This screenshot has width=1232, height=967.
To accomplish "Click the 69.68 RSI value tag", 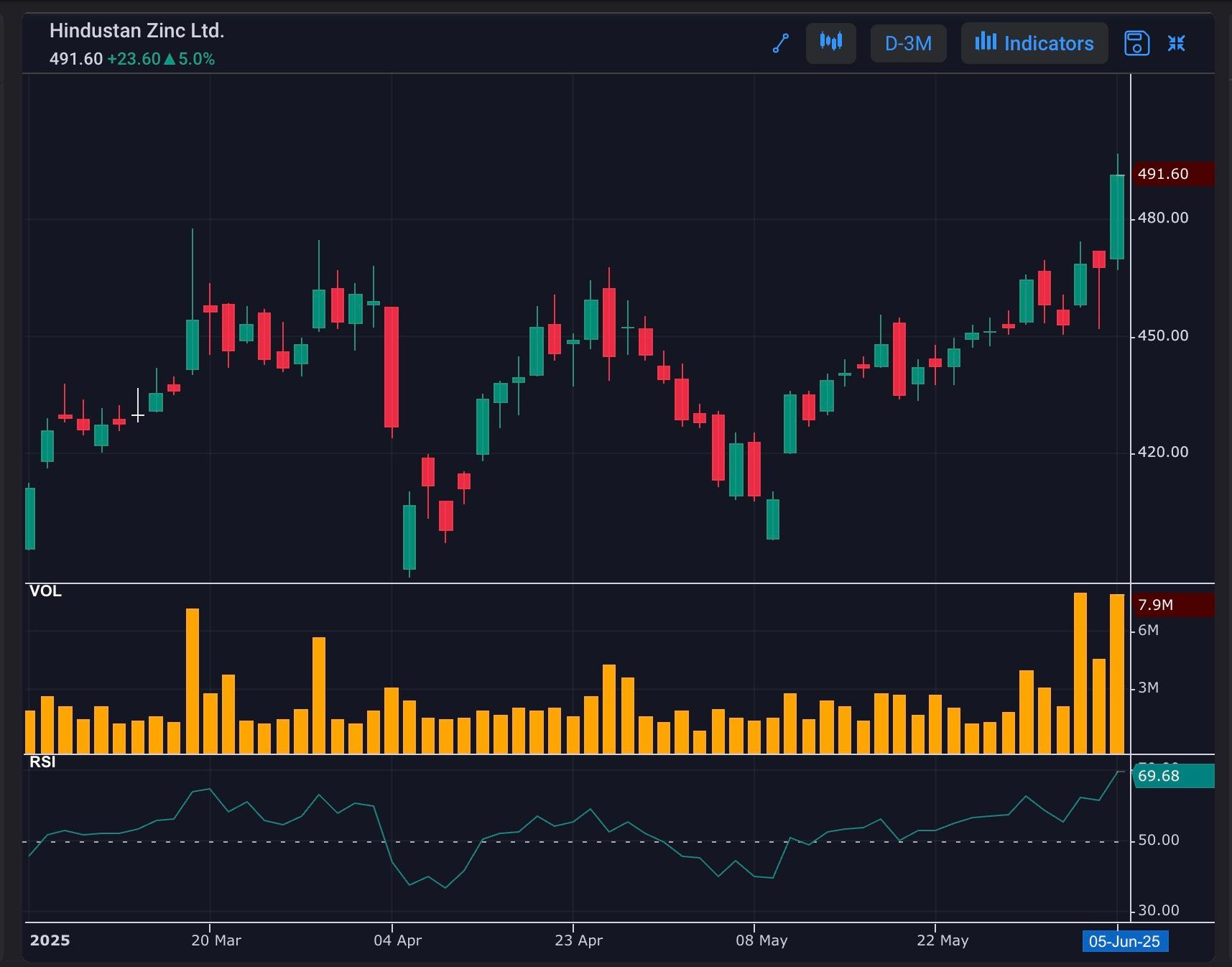I will pos(1174,776).
